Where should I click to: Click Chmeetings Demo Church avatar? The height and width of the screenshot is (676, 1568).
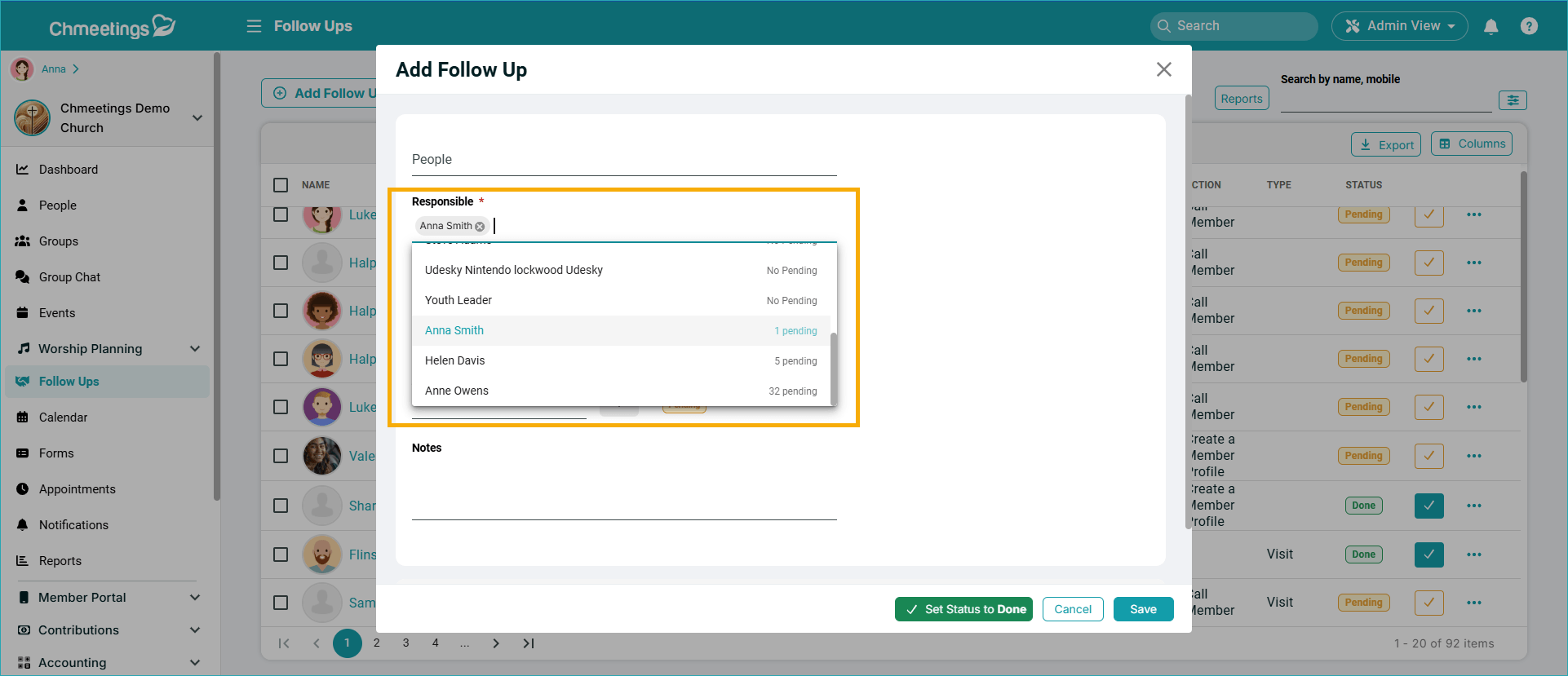[x=32, y=118]
